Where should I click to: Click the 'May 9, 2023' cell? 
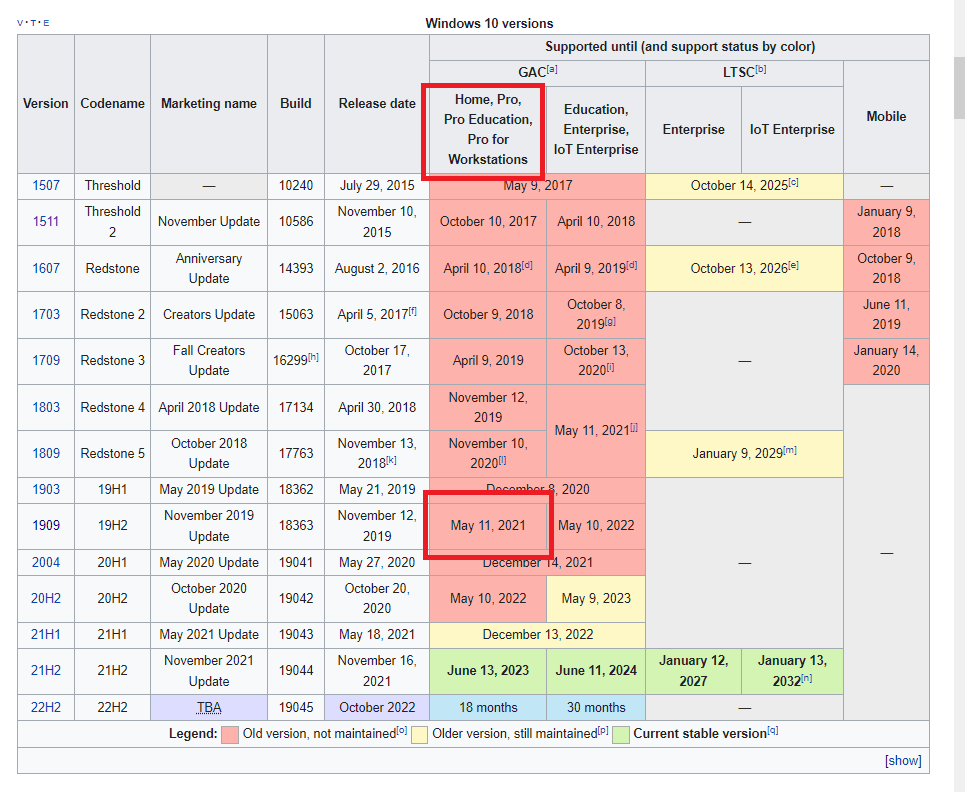pos(596,598)
